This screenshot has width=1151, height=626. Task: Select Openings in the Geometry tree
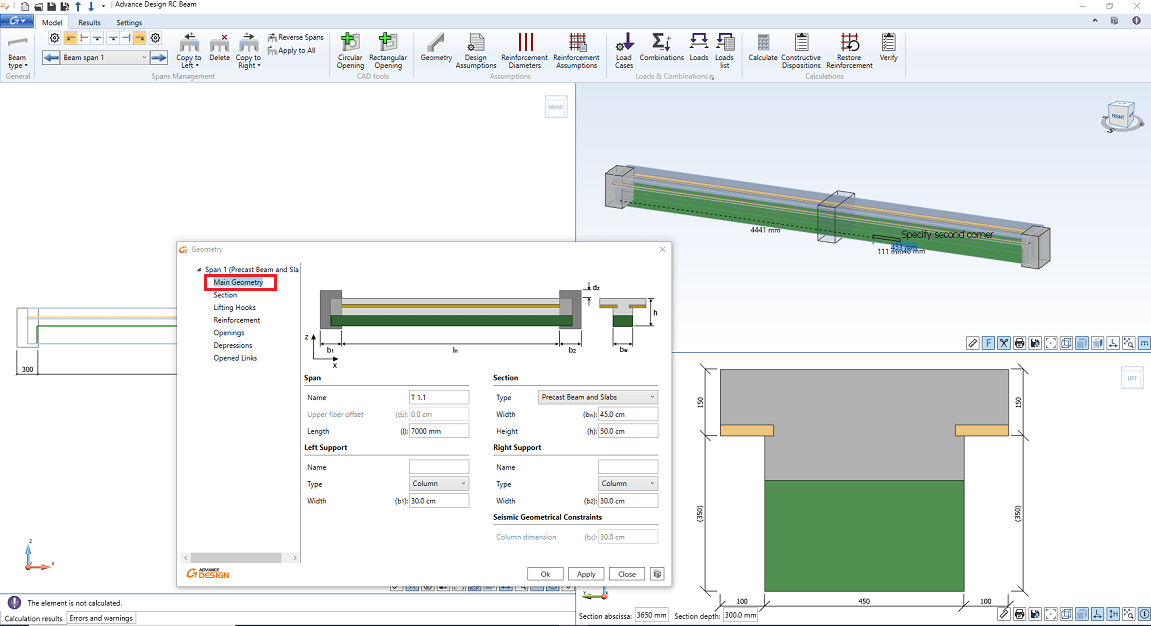[x=229, y=332]
